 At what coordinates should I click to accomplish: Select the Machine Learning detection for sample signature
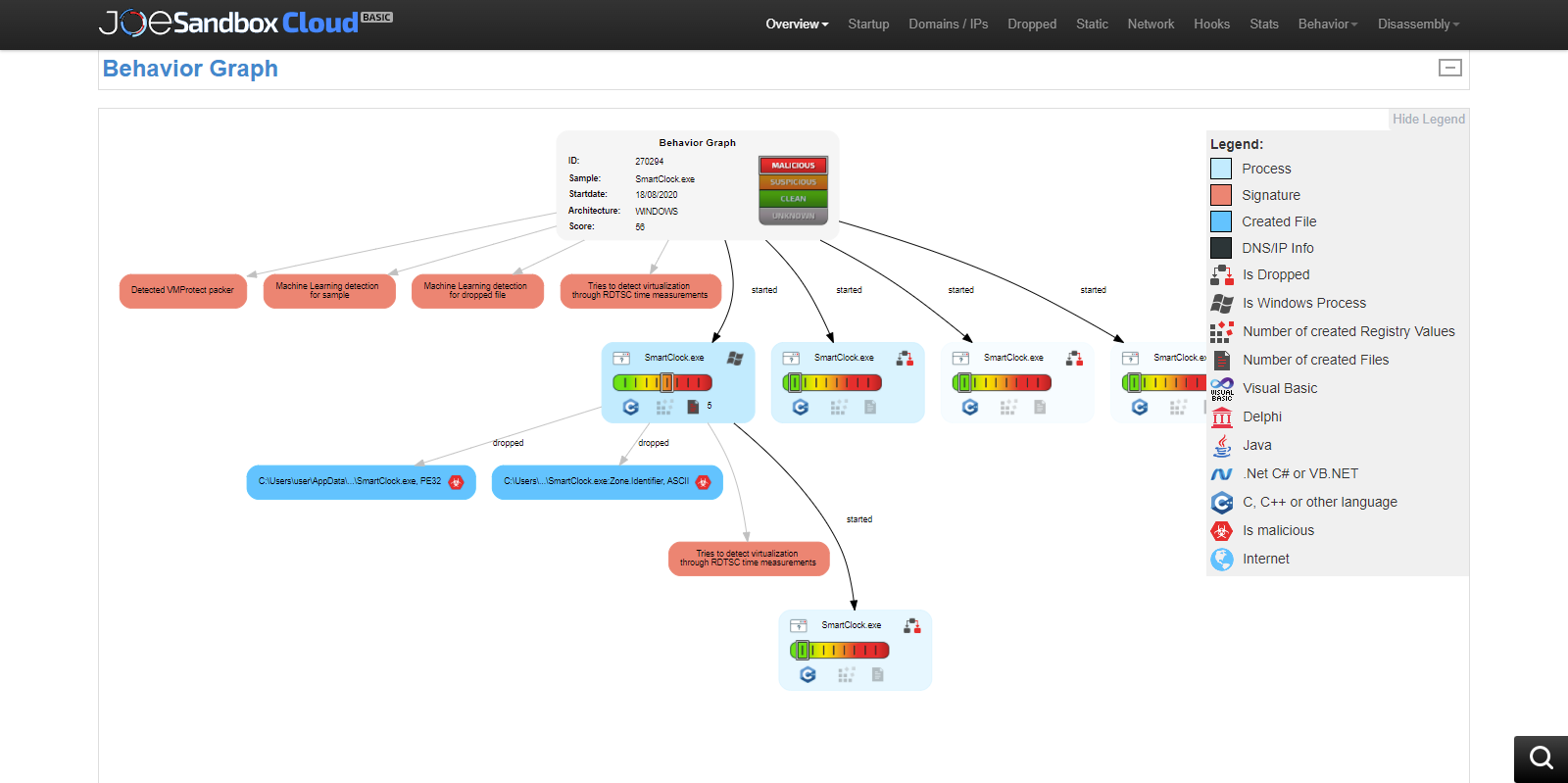(329, 291)
